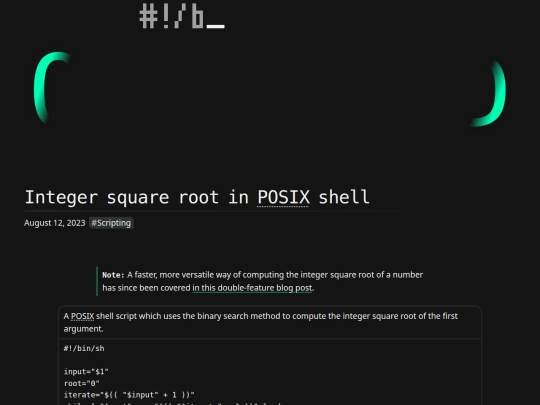
Task: Open the #!/b_ site logo
Action: tap(182, 17)
